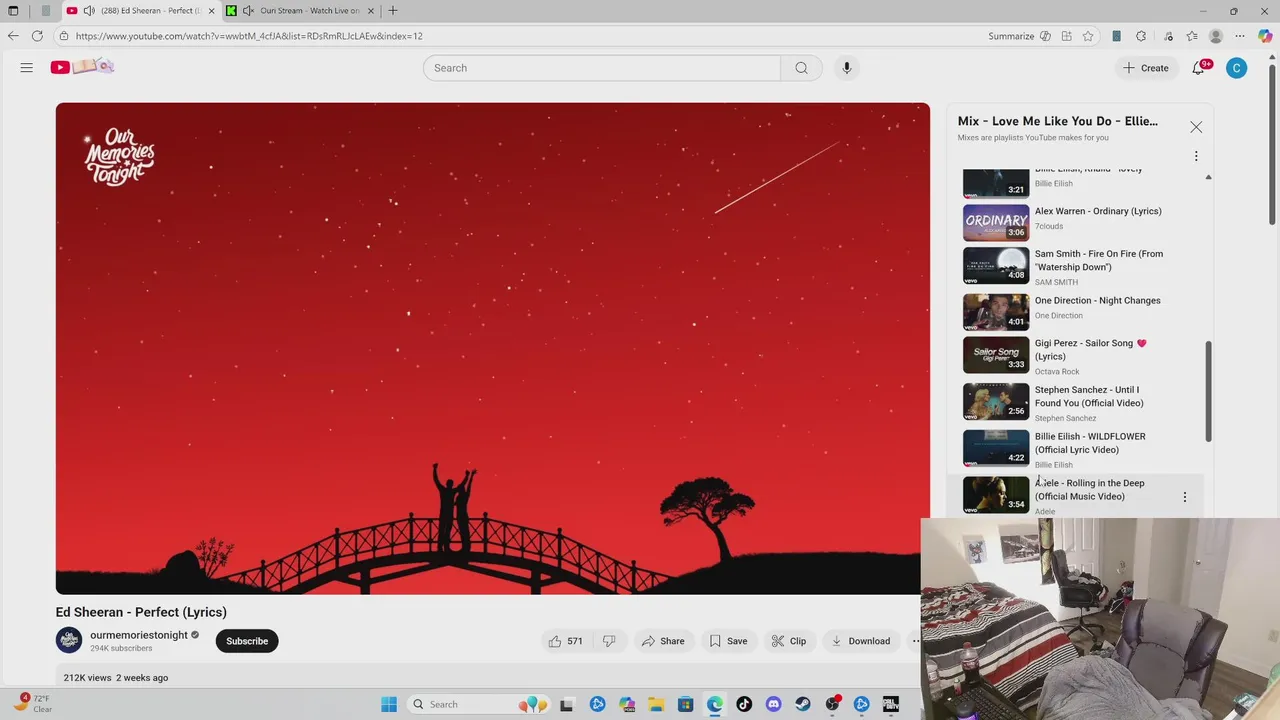Click the playlist panel scrollbar
The width and height of the screenshot is (1280, 720).
(x=1208, y=390)
